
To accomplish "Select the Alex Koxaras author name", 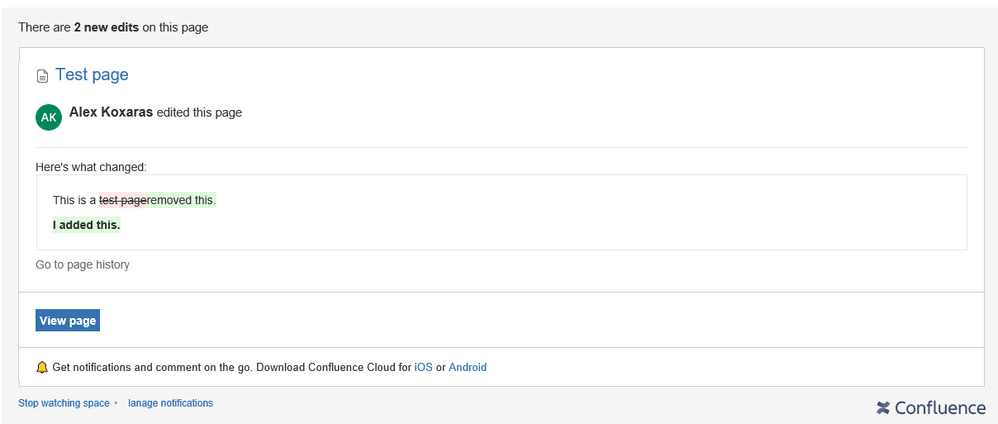I will pos(111,113).
